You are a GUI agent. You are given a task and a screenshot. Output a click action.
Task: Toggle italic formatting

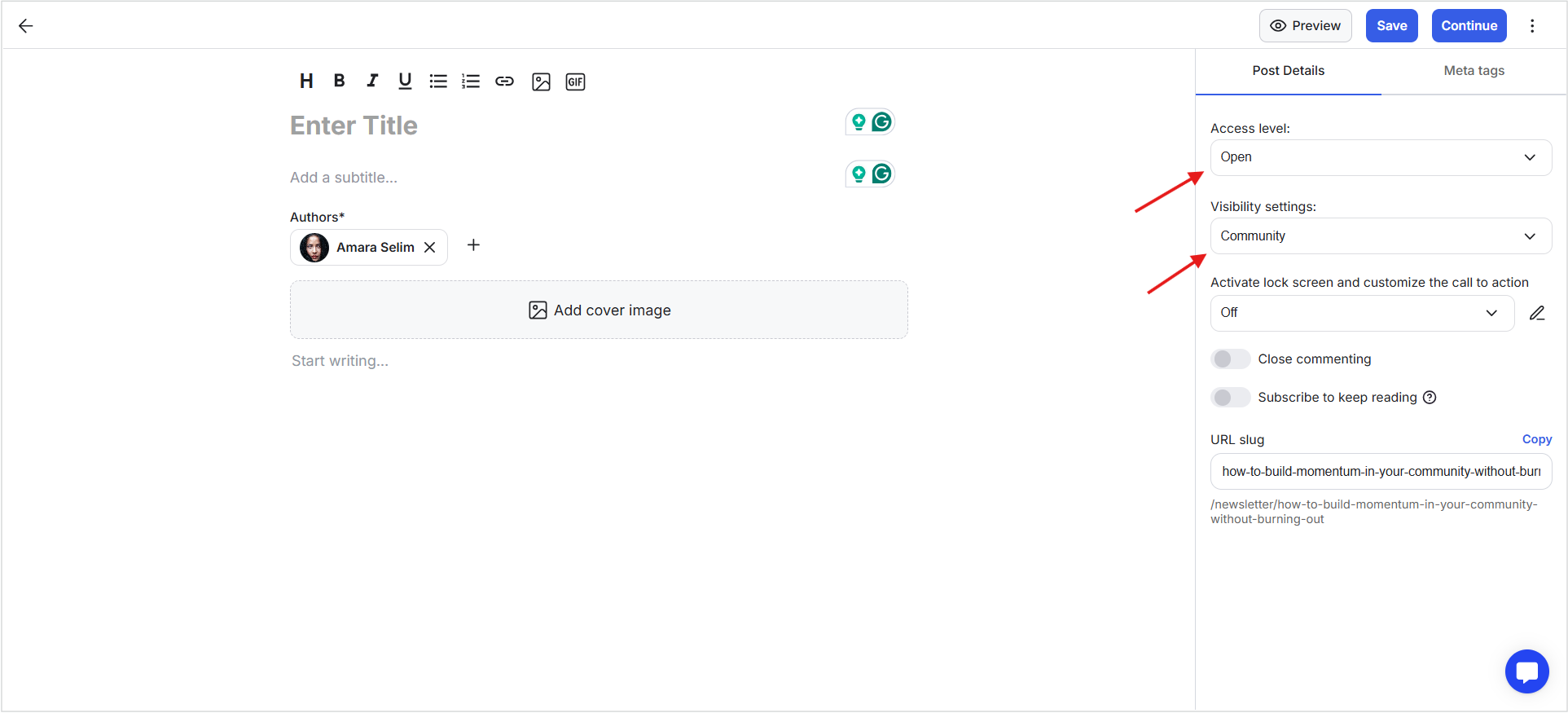(372, 81)
